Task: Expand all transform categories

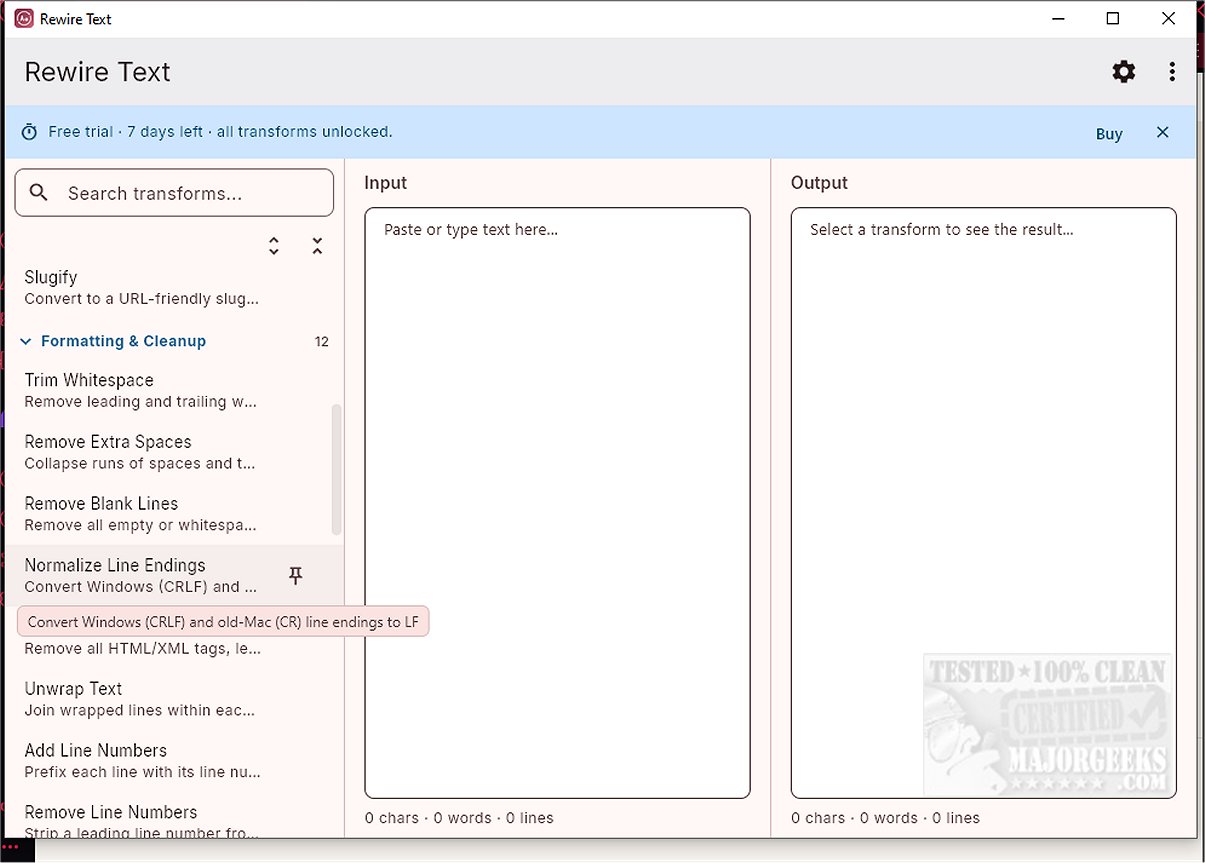Action: point(274,246)
